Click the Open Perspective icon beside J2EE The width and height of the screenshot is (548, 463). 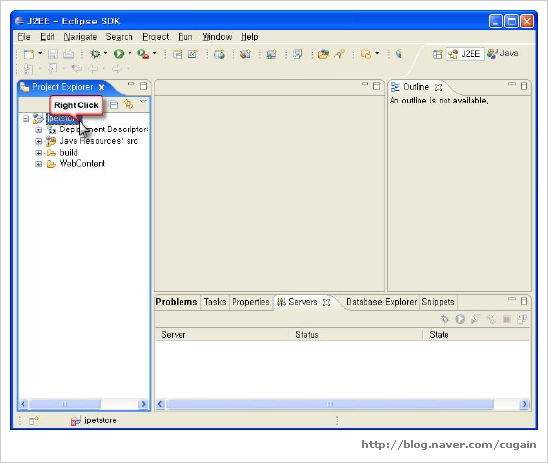[x=438, y=54]
